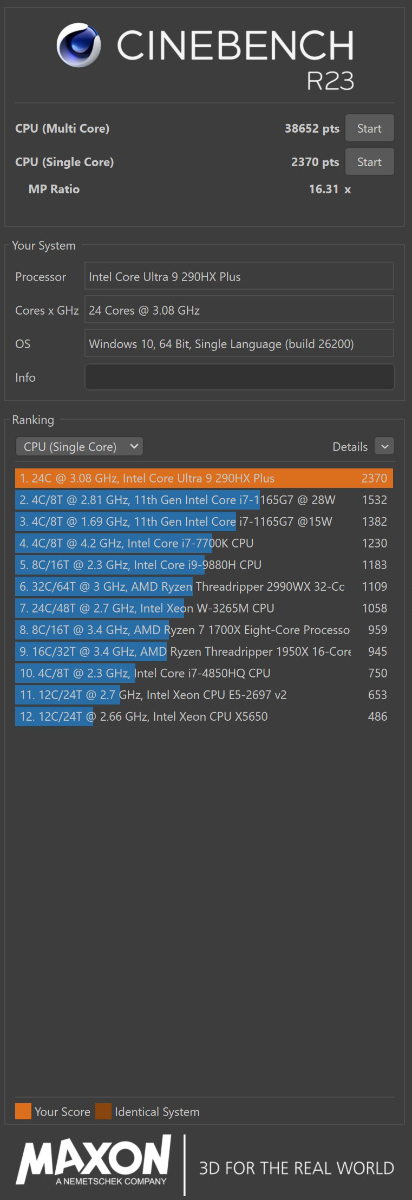Click into the Info text field
412x1200 pixels.
point(239,377)
